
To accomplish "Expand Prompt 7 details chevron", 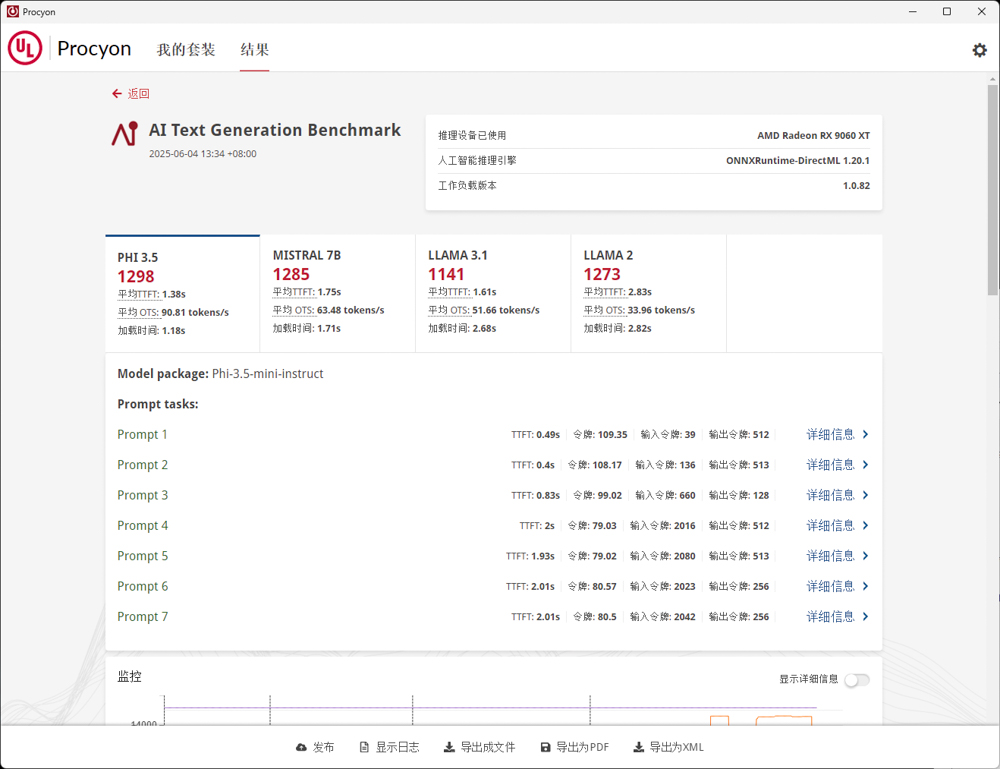I will (x=865, y=617).
